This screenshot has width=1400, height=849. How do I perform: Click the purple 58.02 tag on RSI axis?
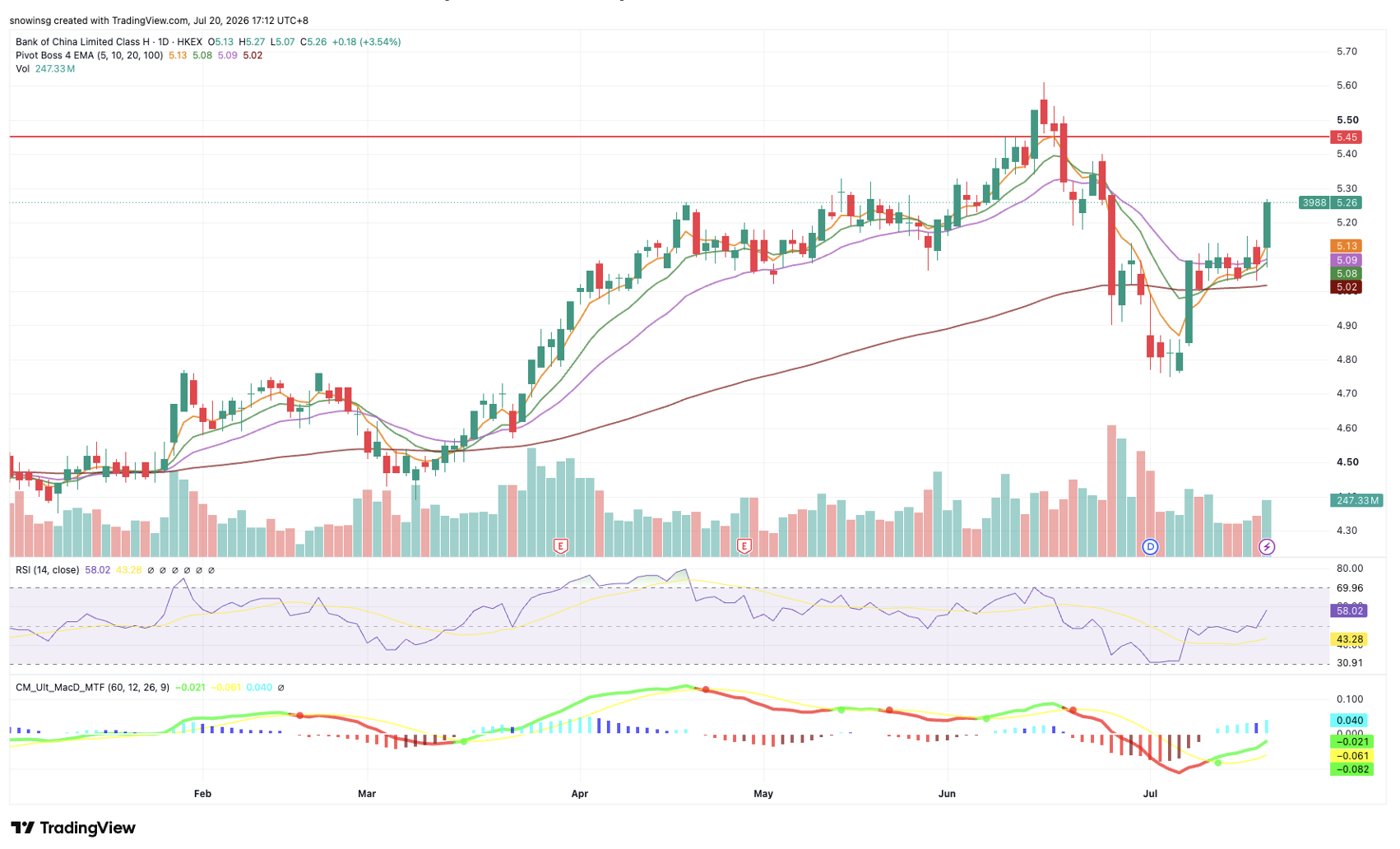tap(1350, 610)
